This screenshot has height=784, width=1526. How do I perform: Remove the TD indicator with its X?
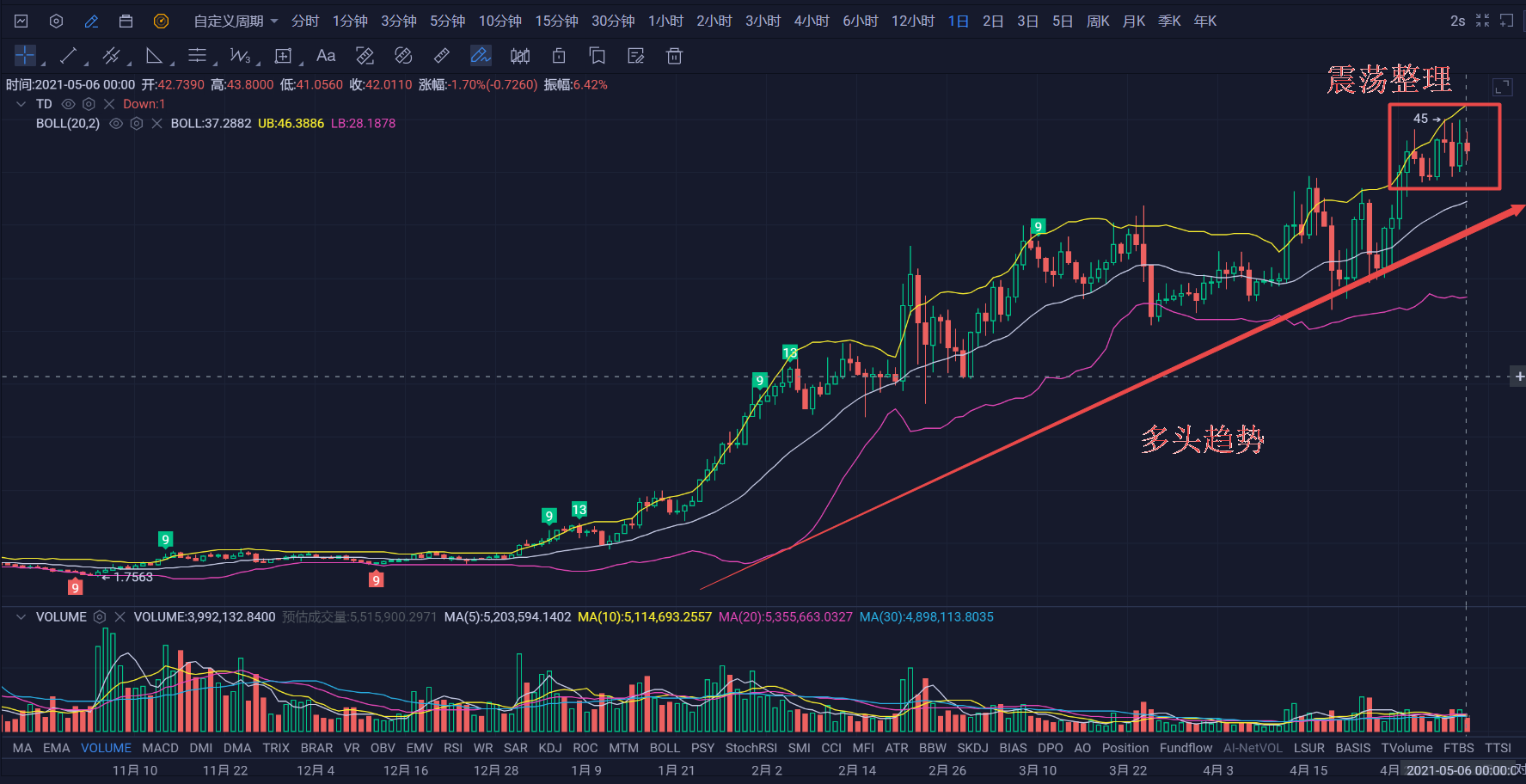[109, 104]
